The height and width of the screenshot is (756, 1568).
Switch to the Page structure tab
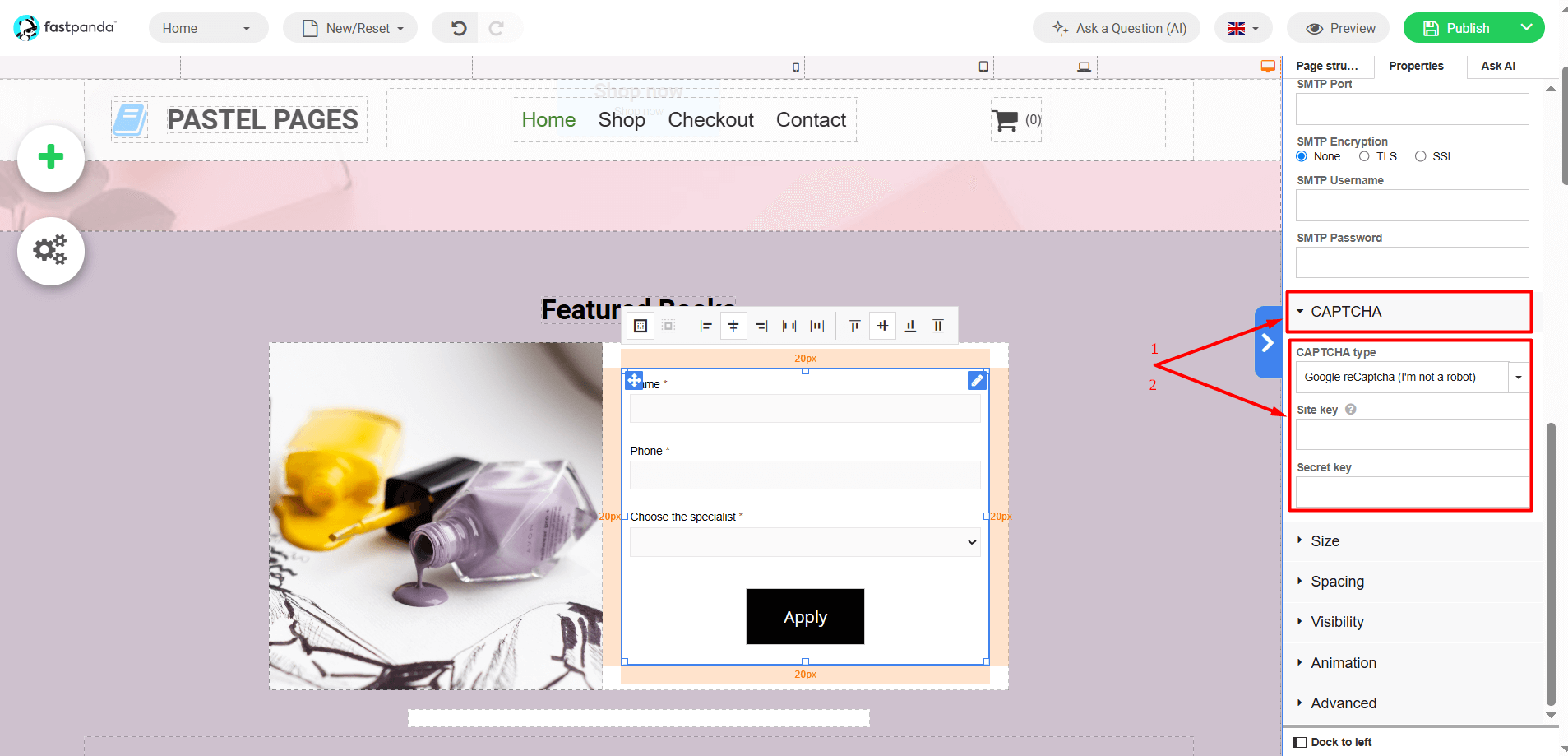[x=1327, y=66]
